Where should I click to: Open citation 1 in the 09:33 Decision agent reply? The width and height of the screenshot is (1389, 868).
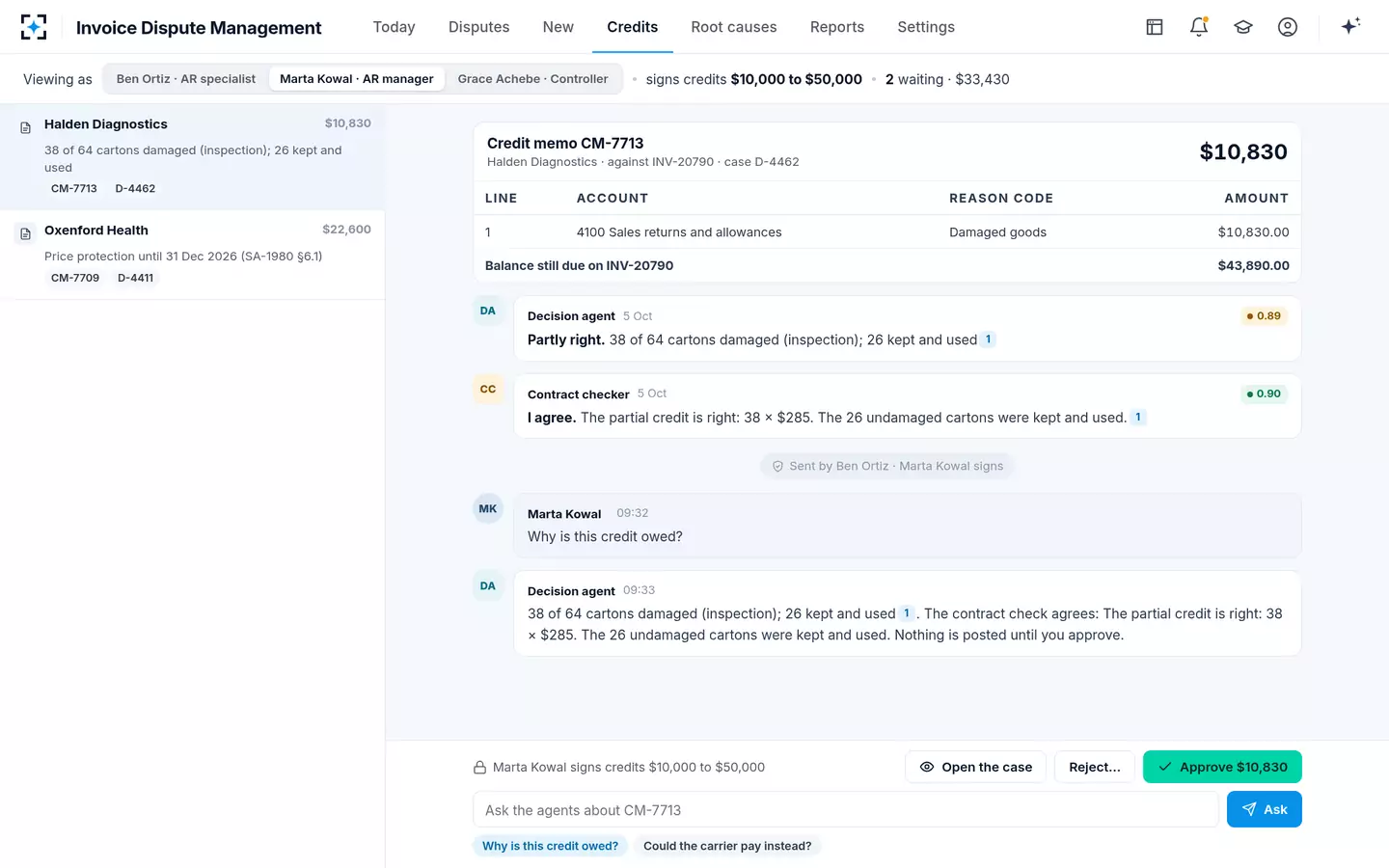point(907,613)
